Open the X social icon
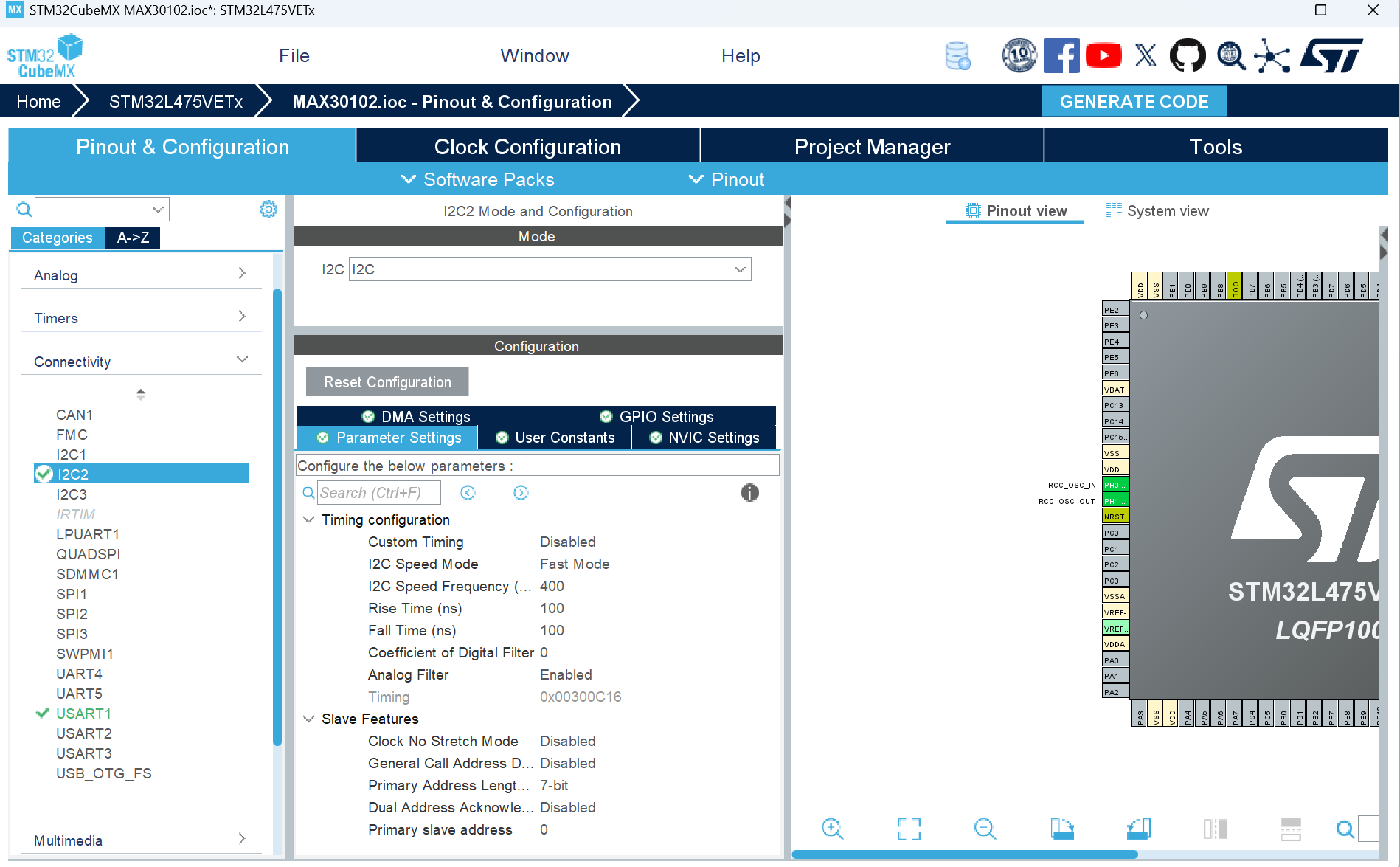 1146,55
